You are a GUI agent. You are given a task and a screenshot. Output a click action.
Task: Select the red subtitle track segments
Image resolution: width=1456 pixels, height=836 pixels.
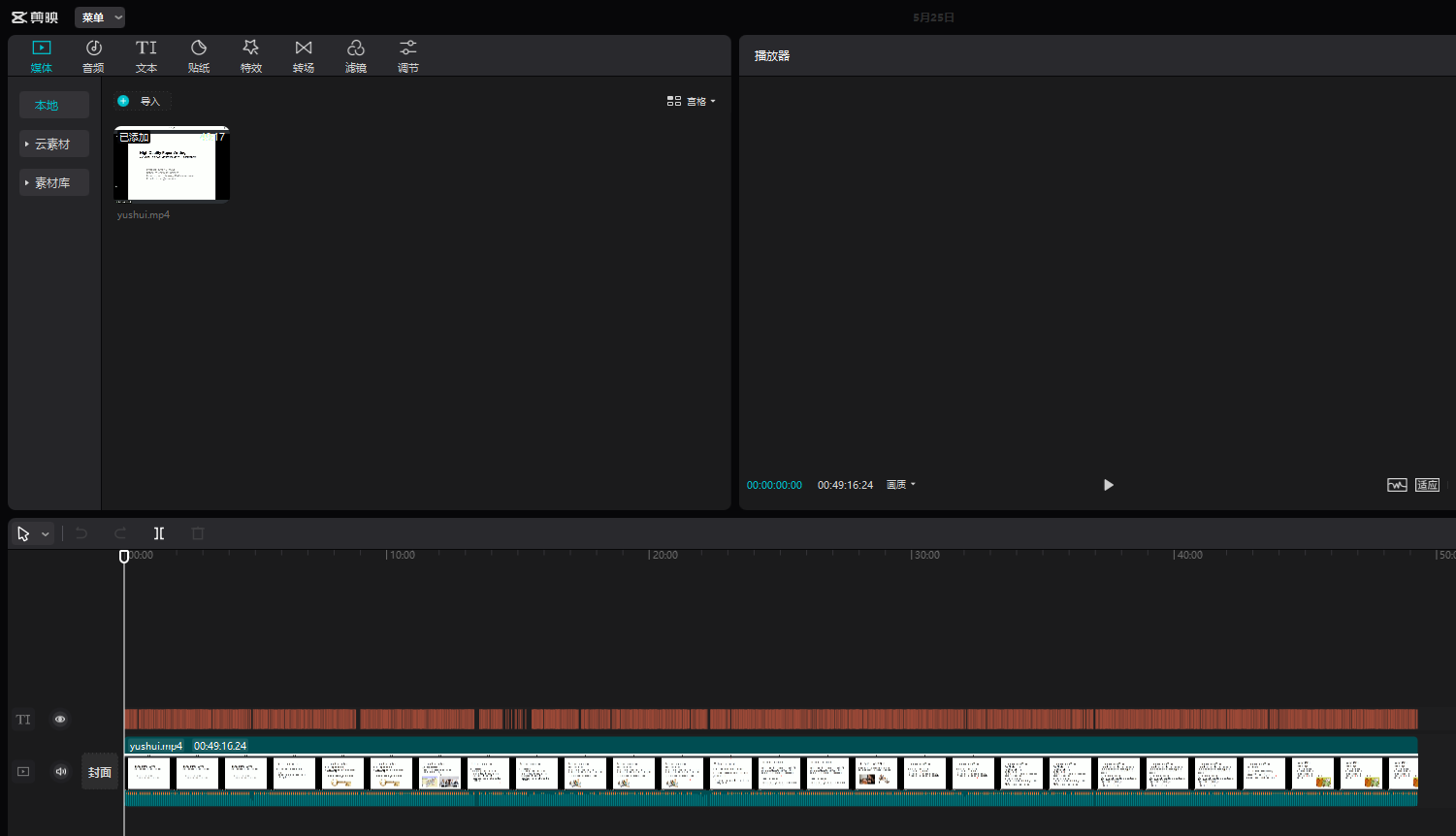[771, 719]
